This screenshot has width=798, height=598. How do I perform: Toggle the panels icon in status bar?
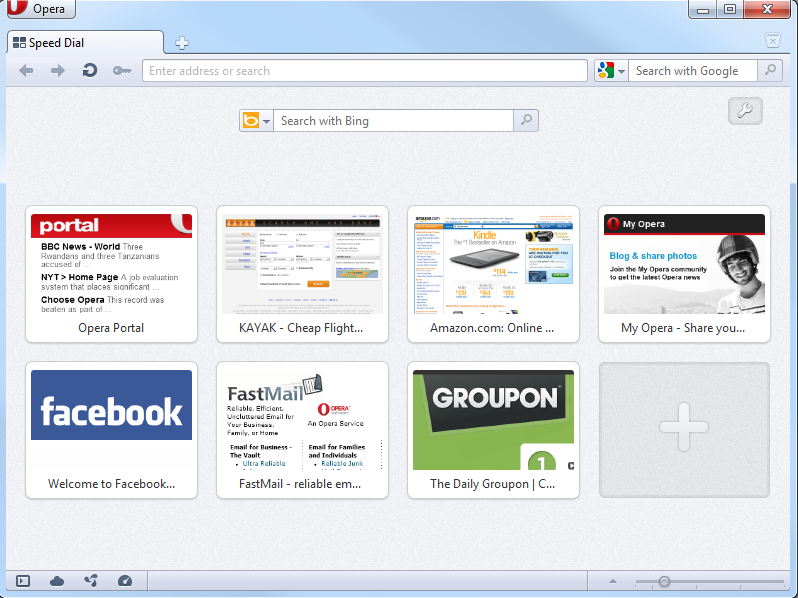point(23,581)
